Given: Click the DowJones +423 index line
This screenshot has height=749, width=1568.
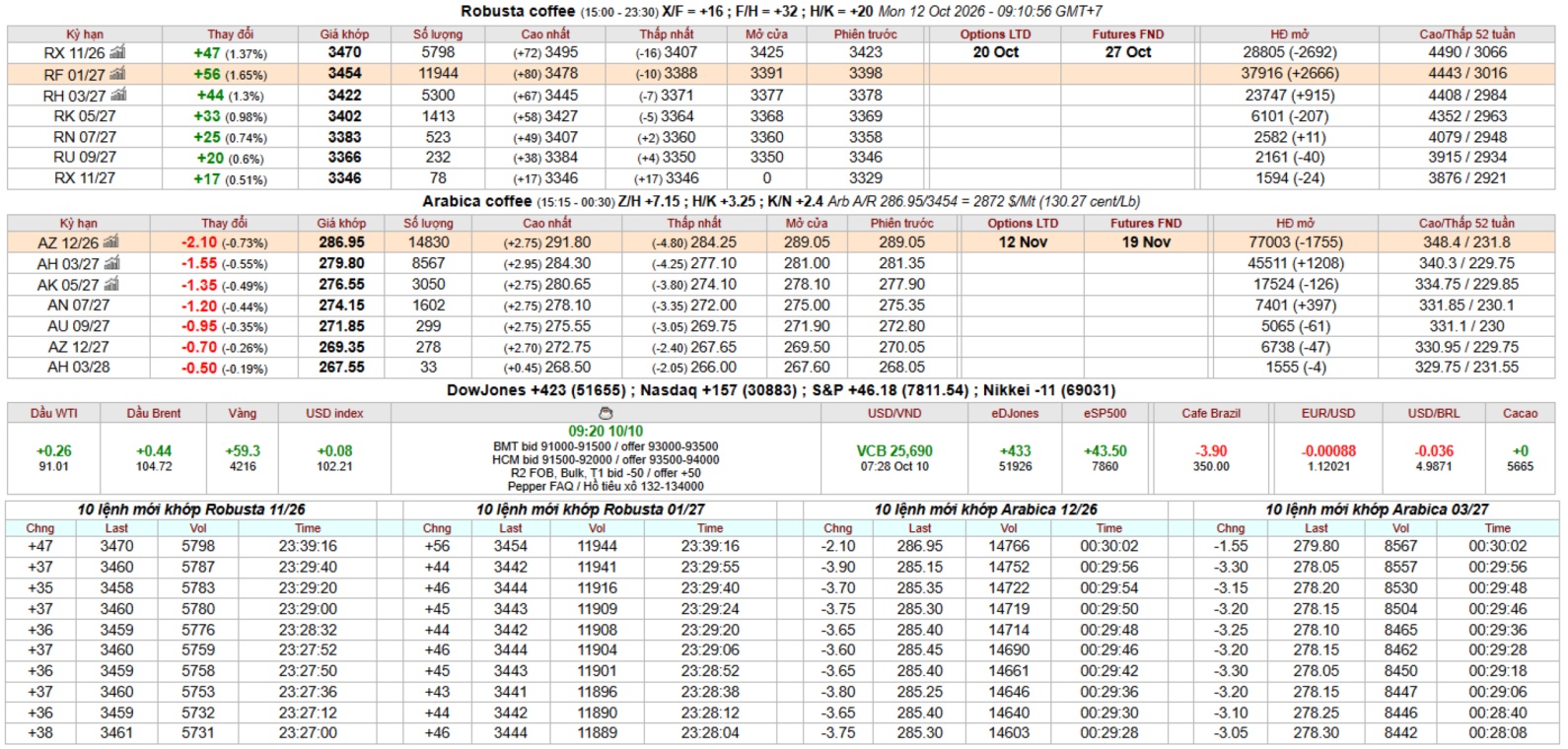Looking at the screenshot, I should 536,390.
